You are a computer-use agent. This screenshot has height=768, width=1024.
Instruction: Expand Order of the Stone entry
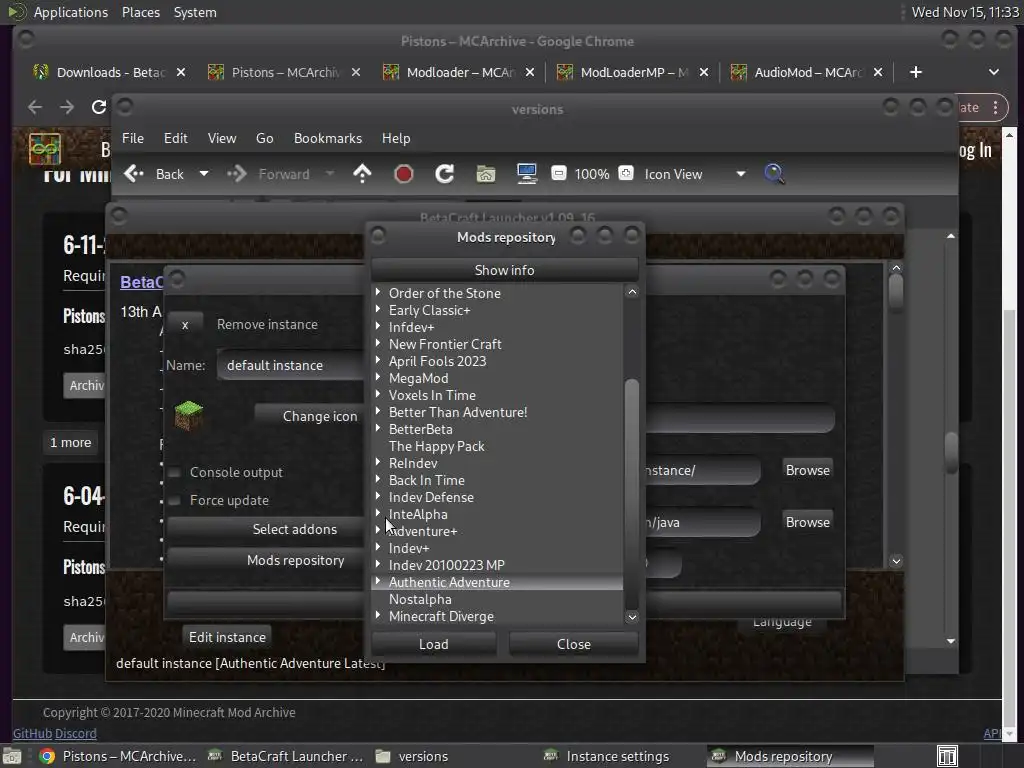pos(378,293)
